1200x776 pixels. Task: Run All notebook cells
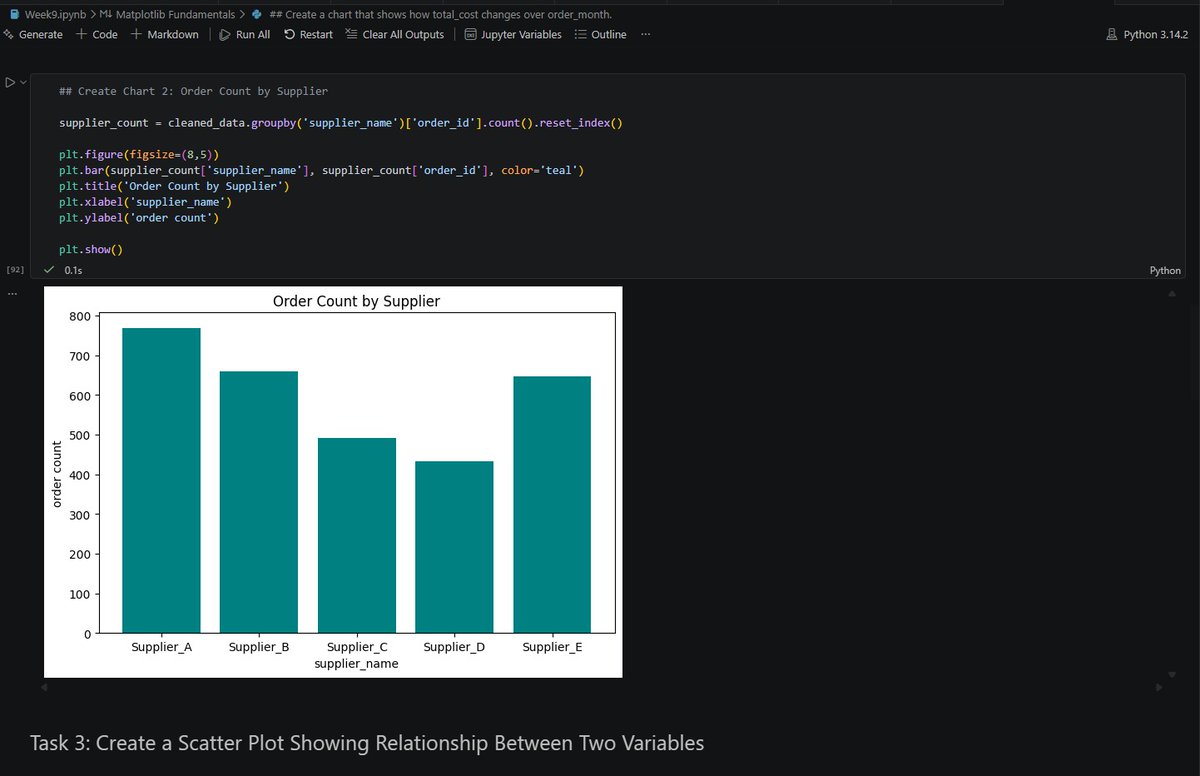pyautogui.click(x=245, y=34)
